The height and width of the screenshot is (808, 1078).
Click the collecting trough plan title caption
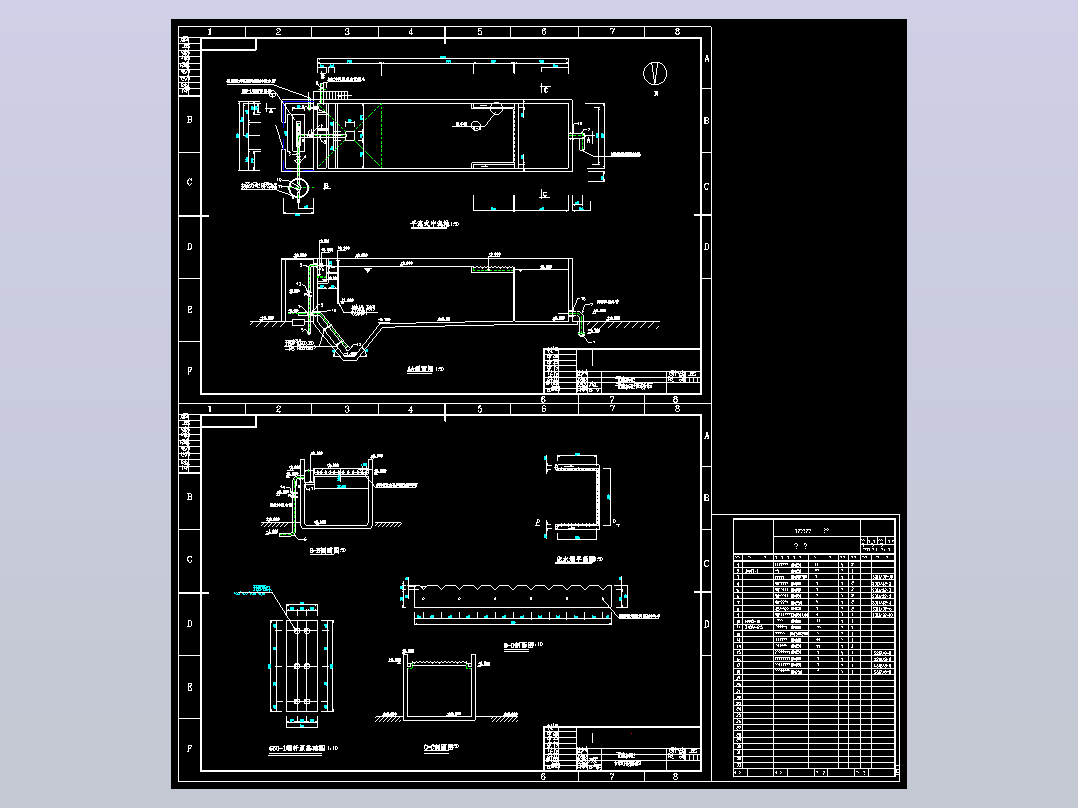580,559
